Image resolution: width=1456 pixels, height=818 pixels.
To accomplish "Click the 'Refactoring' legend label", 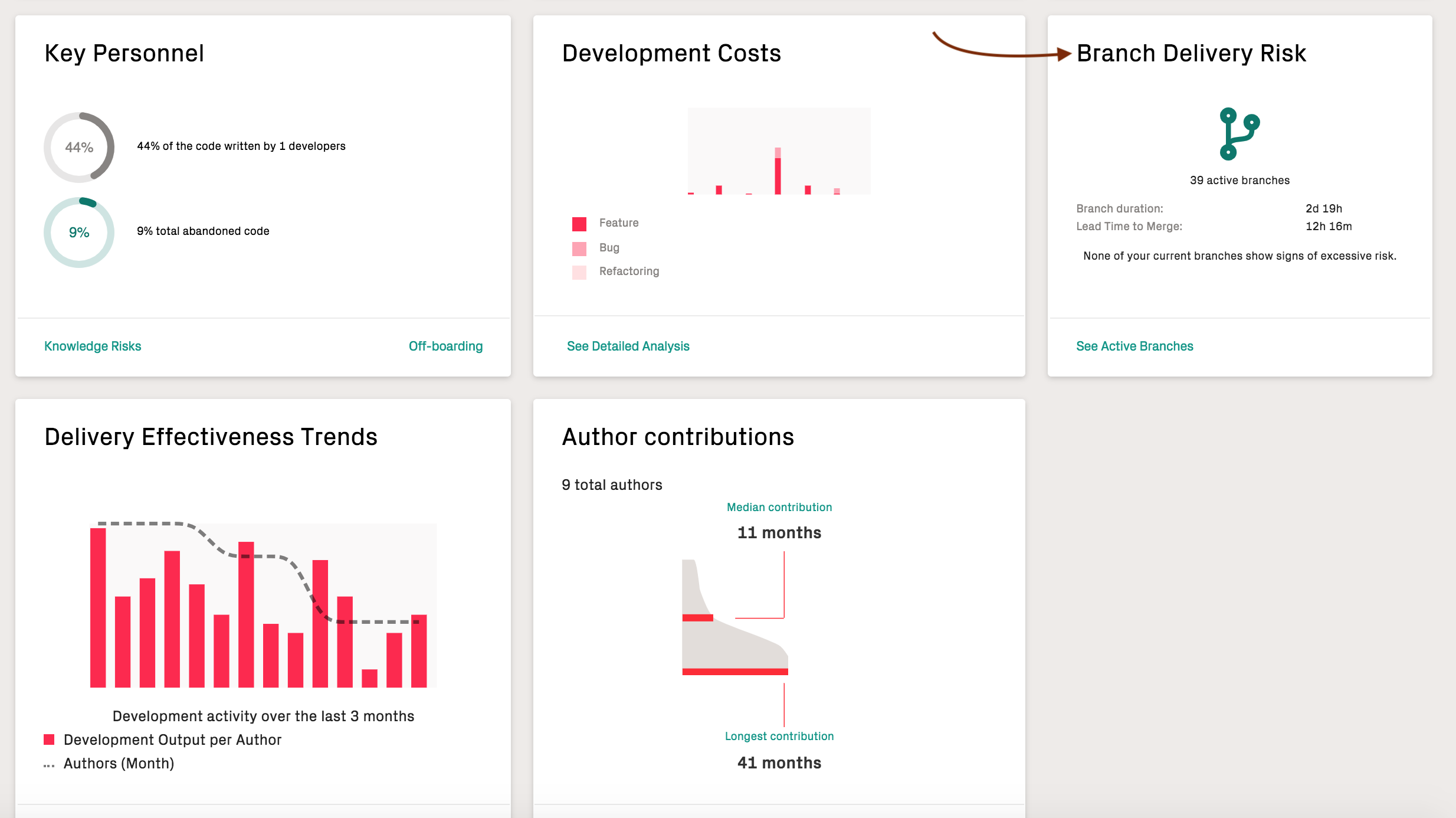I will click(629, 271).
